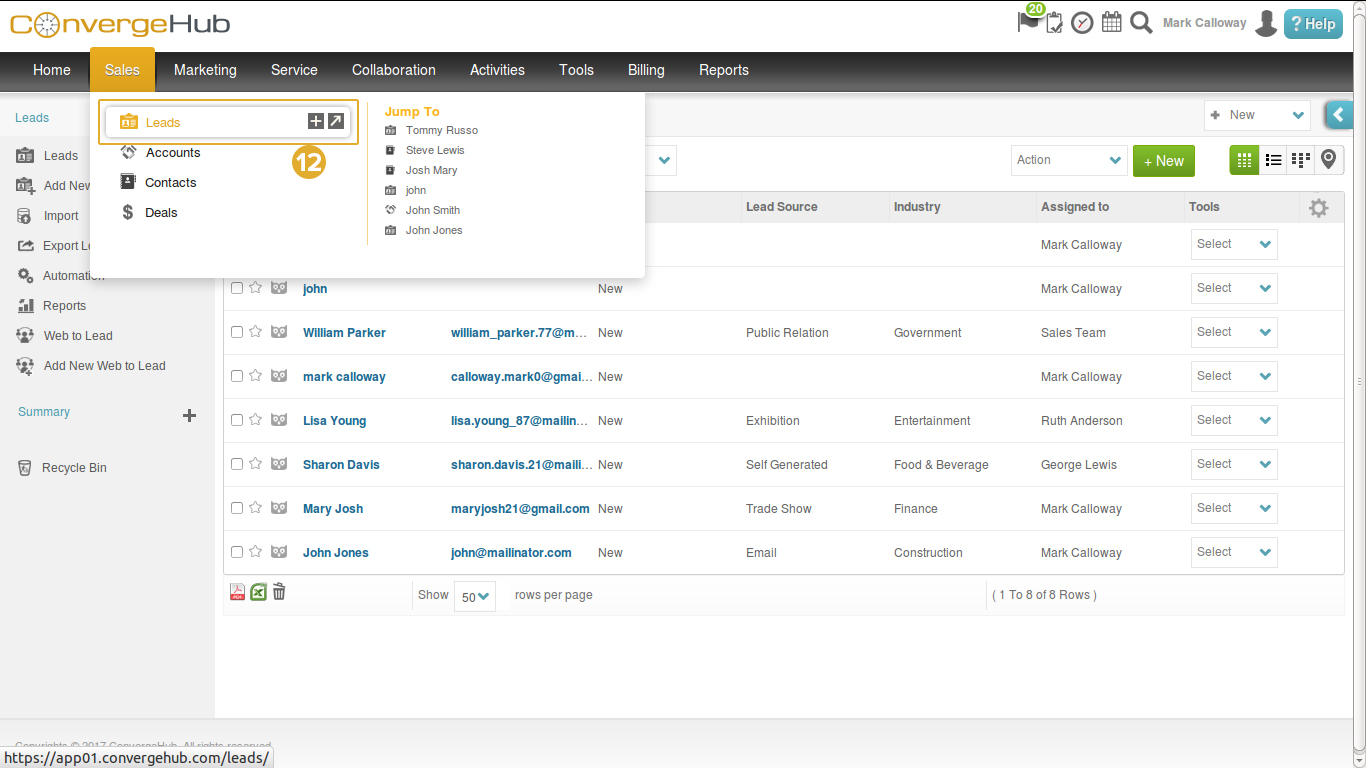Viewport: 1366px width, 768px height.
Task: Open Tools Select dropdown for john row
Action: click(1234, 288)
